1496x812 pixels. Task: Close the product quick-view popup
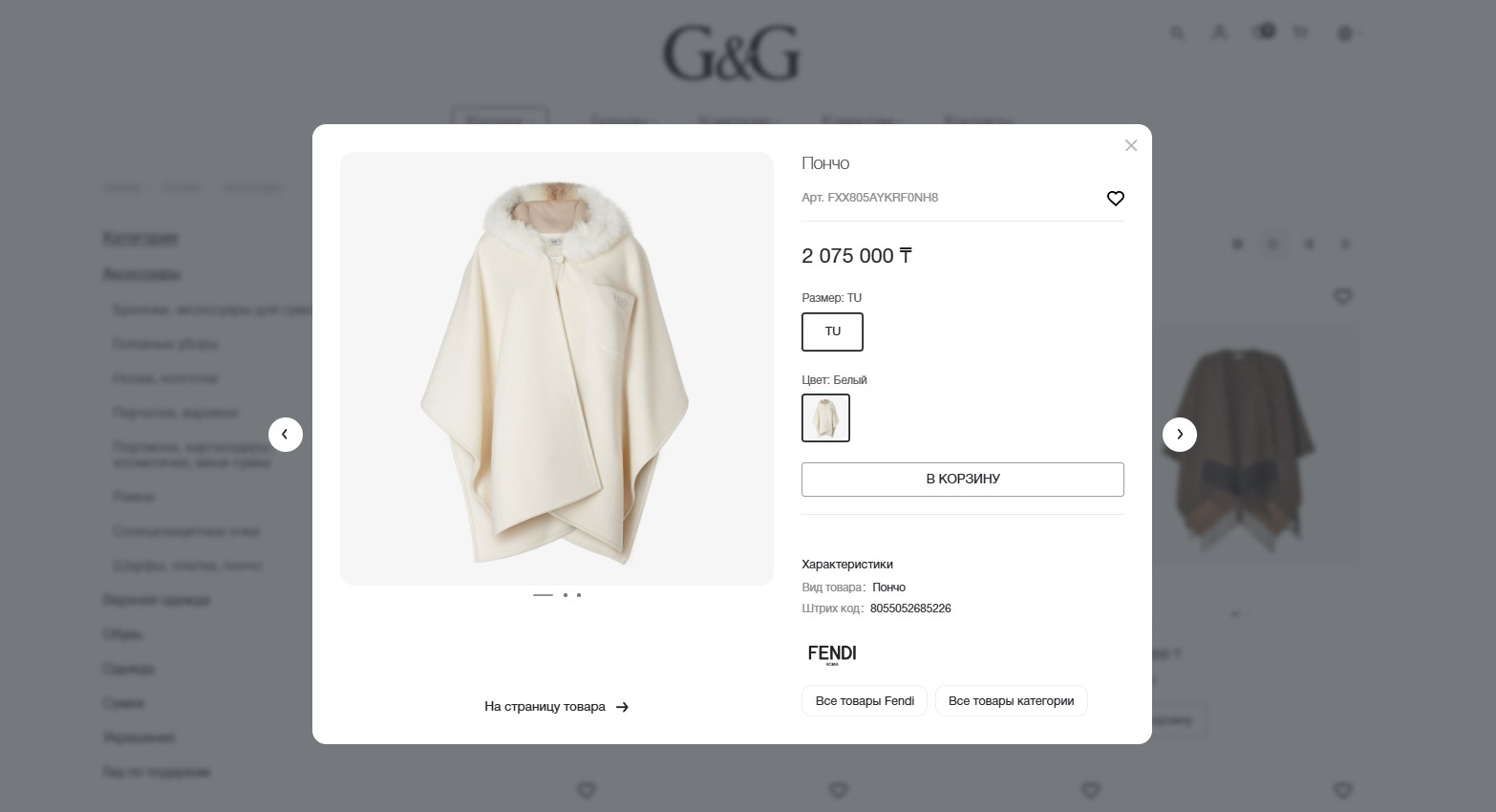[x=1131, y=145]
